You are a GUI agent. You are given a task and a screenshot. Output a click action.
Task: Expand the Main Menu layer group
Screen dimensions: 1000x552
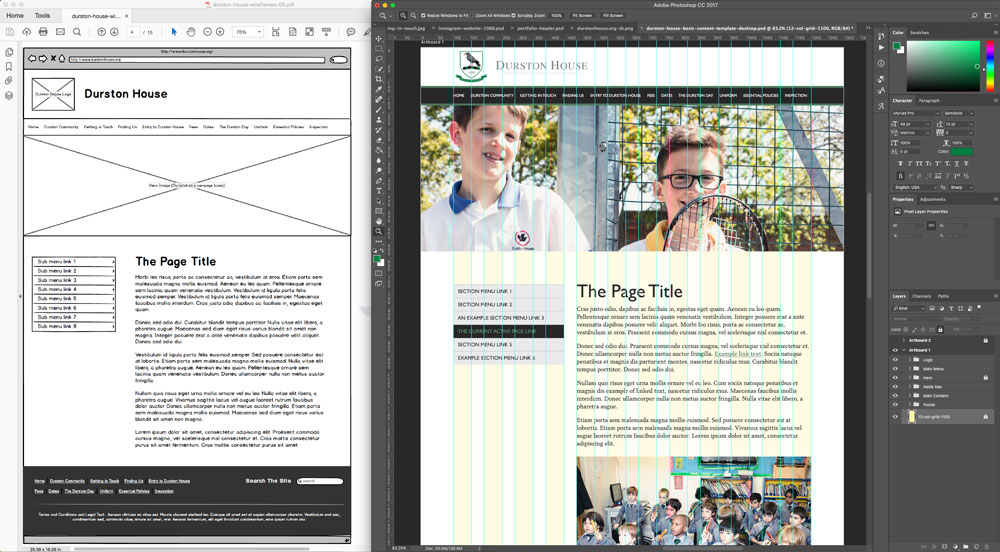pyautogui.click(x=909, y=368)
